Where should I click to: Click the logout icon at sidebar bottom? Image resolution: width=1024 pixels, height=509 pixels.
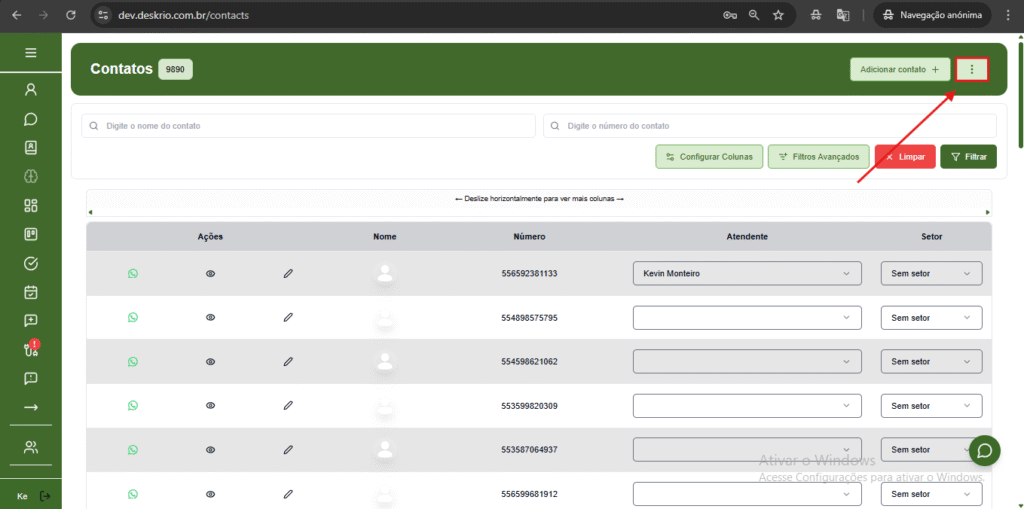45,496
